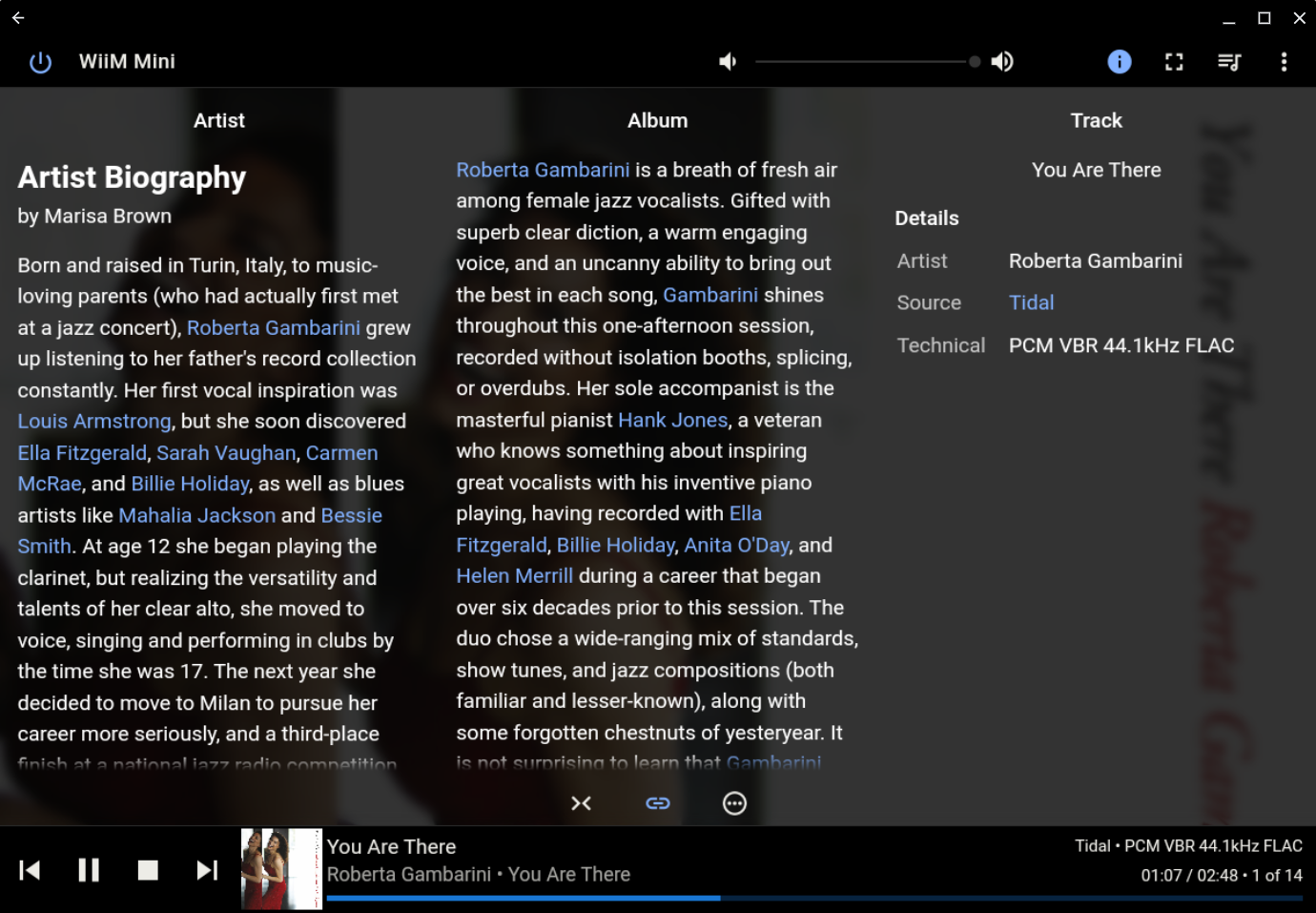
Task: Click the link chain icon
Action: [658, 803]
